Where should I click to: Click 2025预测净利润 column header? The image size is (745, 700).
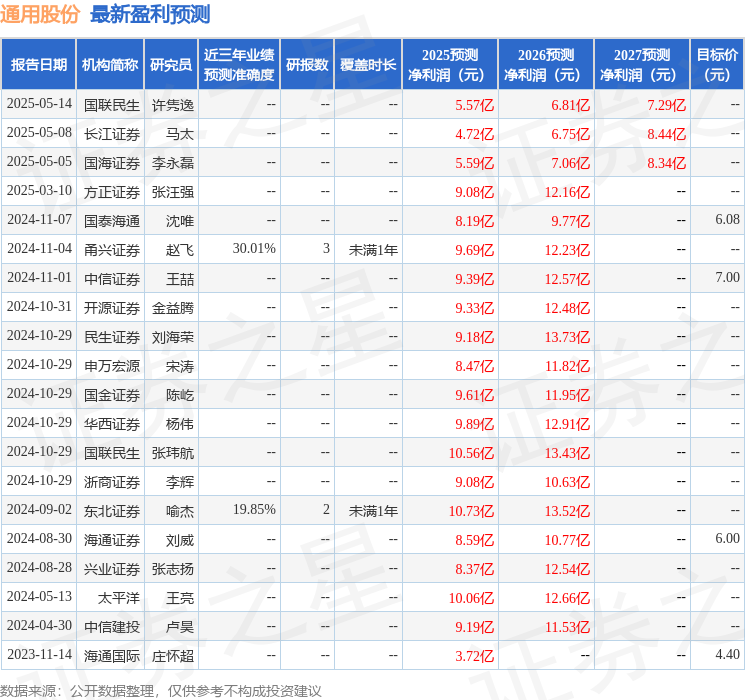pos(450,65)
